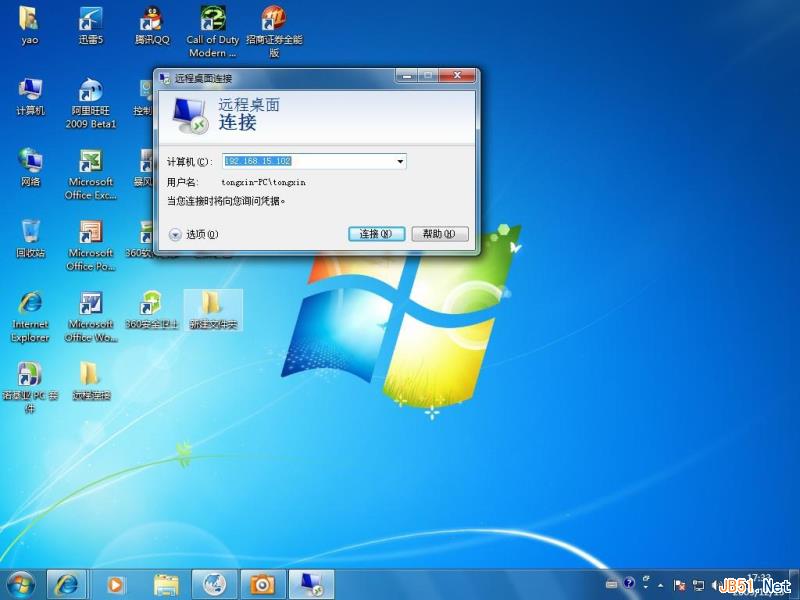This screenshot has width=800, height=600.
Task: Open the volume control in system tray
Action: point(713,585)
